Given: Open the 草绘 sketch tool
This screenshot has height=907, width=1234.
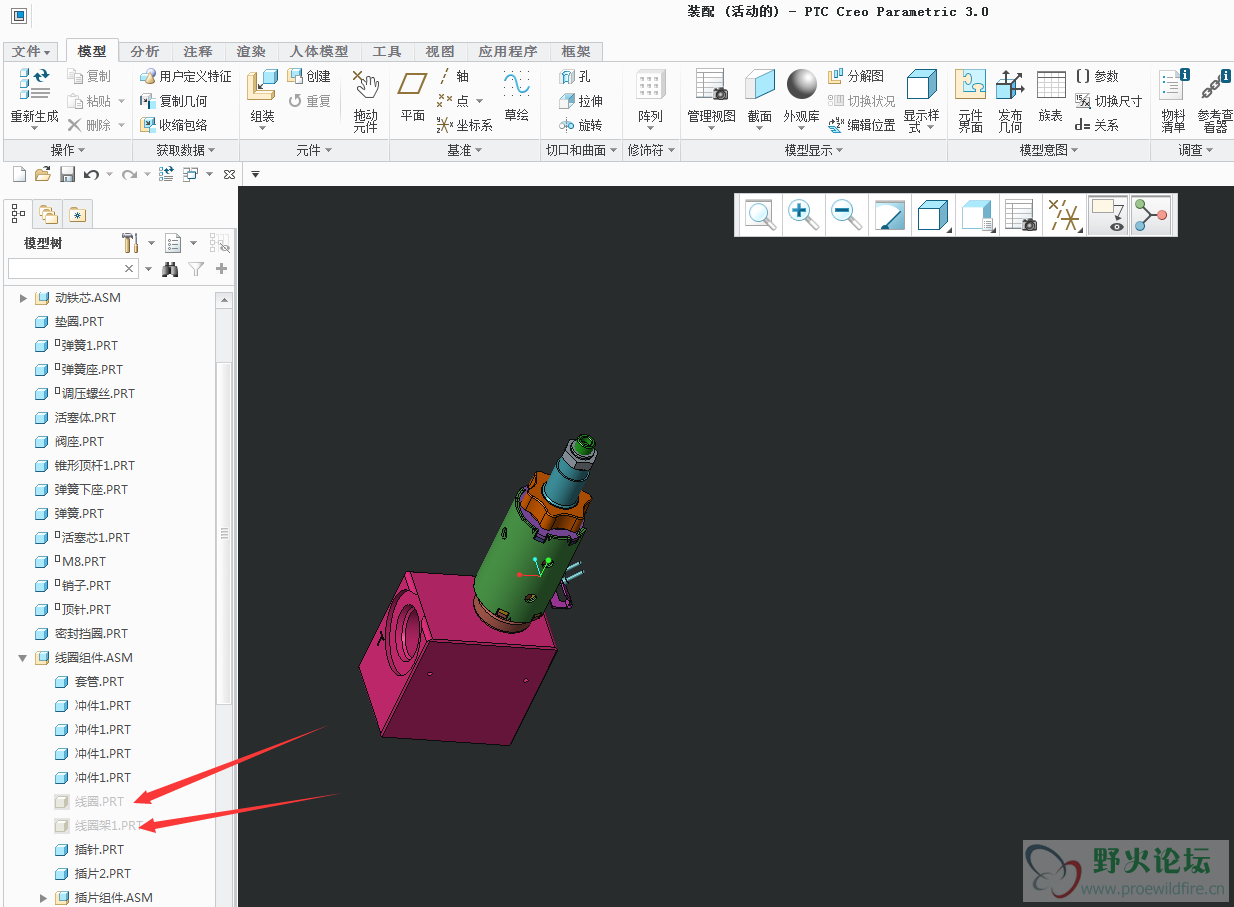Looking at the screenshot, I should (516, 85).
